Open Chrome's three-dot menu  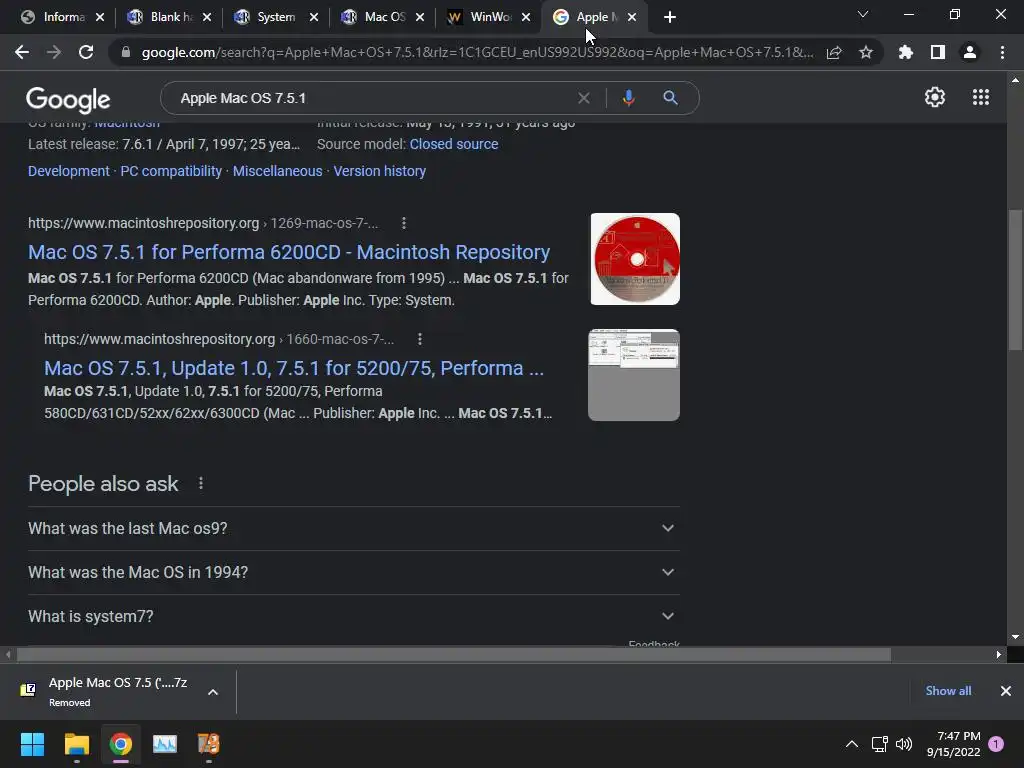1002,52
